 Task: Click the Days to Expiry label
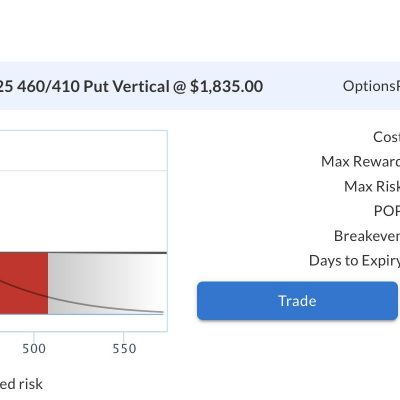[354, 261]
